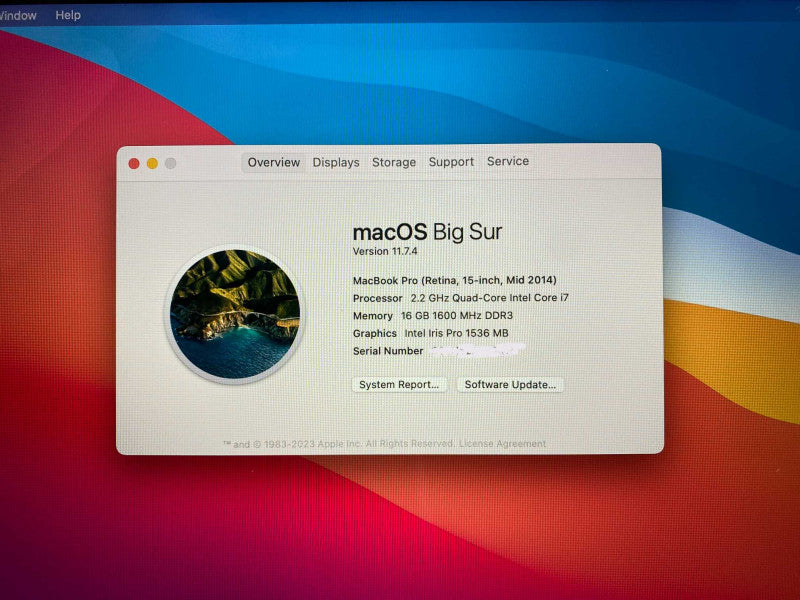Click the Big Sur circular artwork icon

(234, 314)
